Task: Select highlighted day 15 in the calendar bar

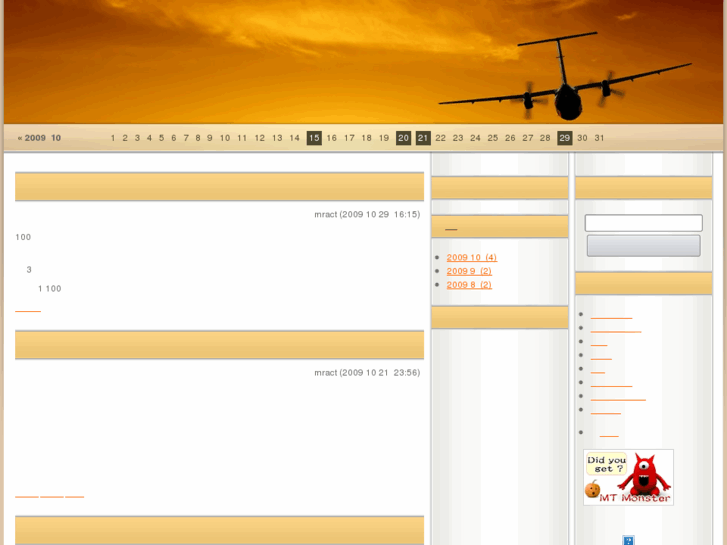Action: [x=314, y=138]
